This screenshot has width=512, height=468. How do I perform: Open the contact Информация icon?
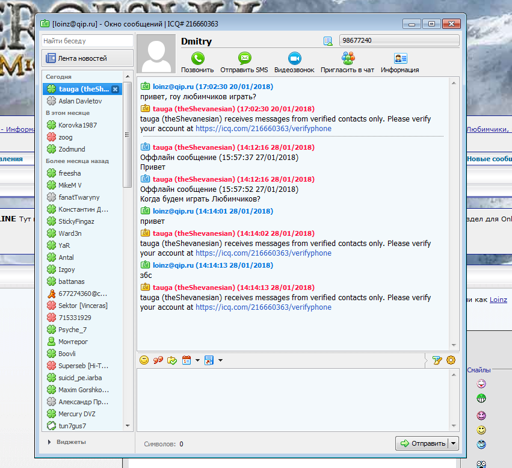pos(400,59)
